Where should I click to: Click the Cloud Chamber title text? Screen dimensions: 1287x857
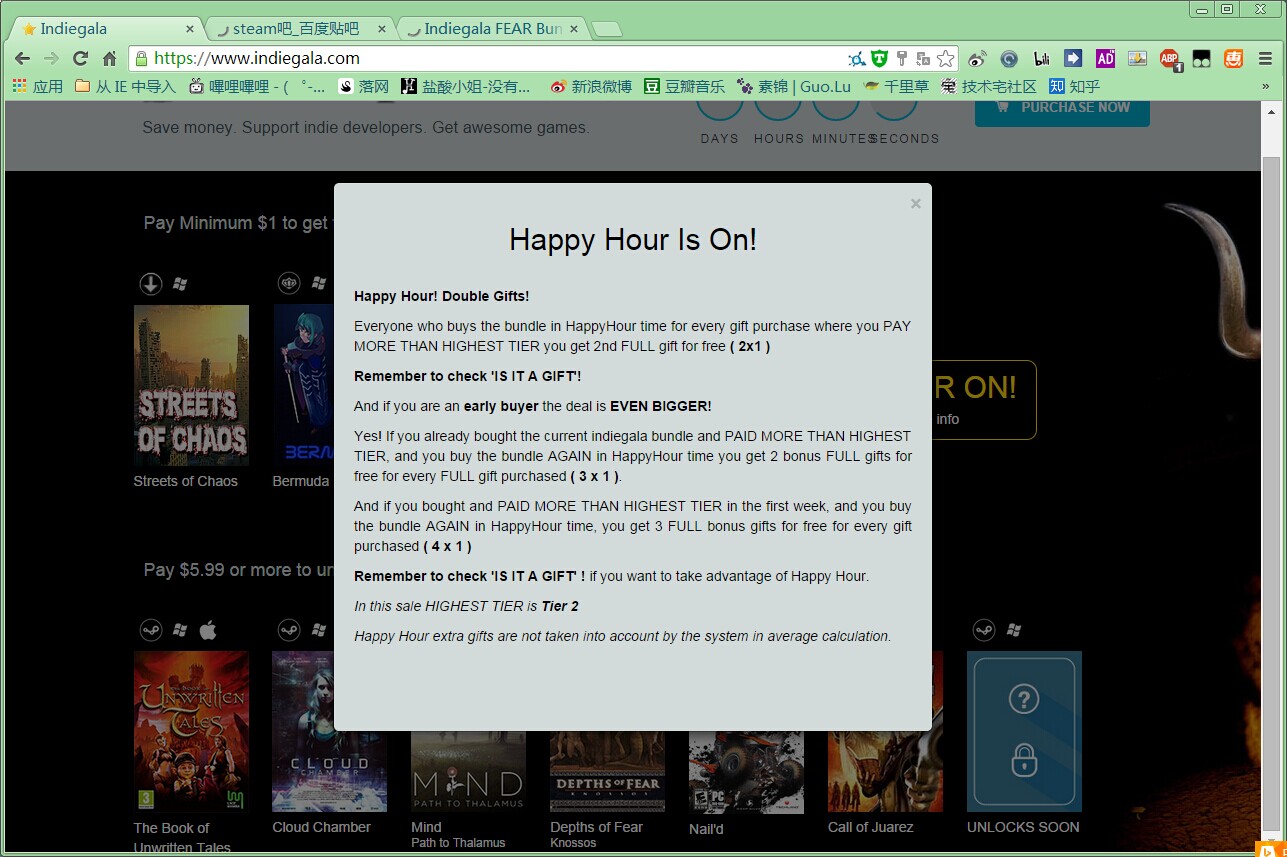pos(321,827)
